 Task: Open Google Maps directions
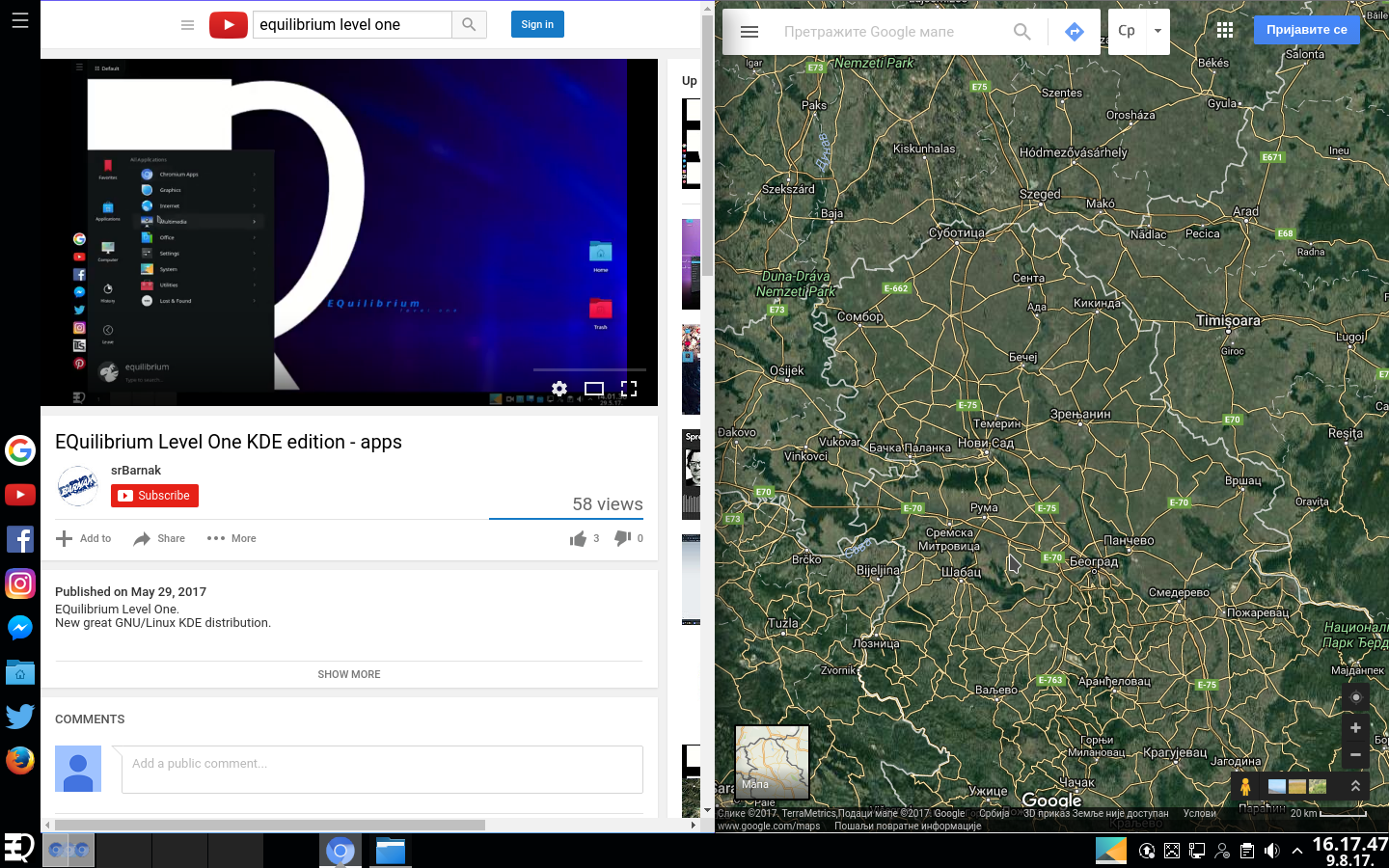coord(1075,32)
